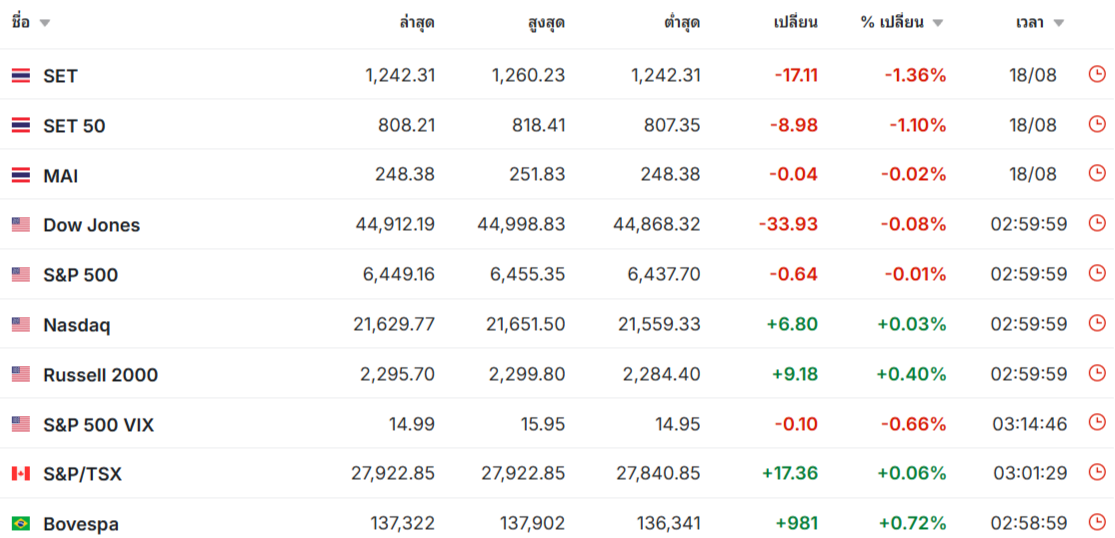Click the clock icon in Russell 2000 row
Screen dimensions: 1115x538
click(x=1097, y=372)
